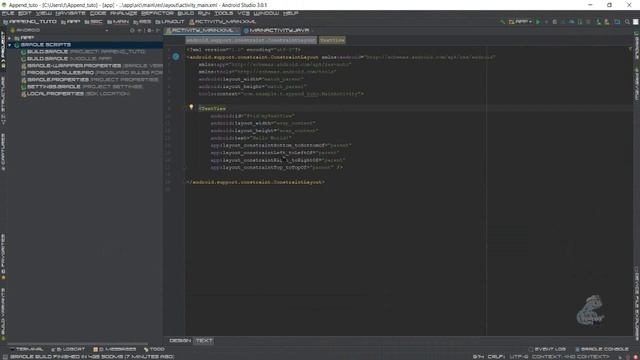Click the Project tool window side tab

tap(3, 51)
